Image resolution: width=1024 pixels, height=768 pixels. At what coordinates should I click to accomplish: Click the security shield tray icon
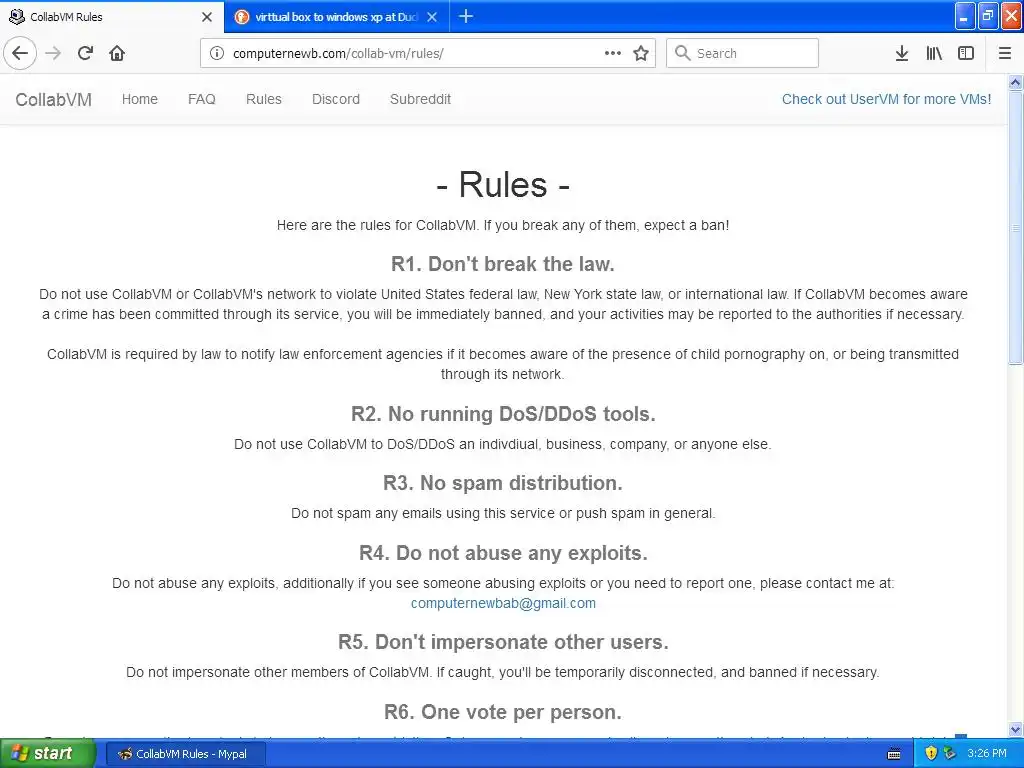tap(931, 754)
